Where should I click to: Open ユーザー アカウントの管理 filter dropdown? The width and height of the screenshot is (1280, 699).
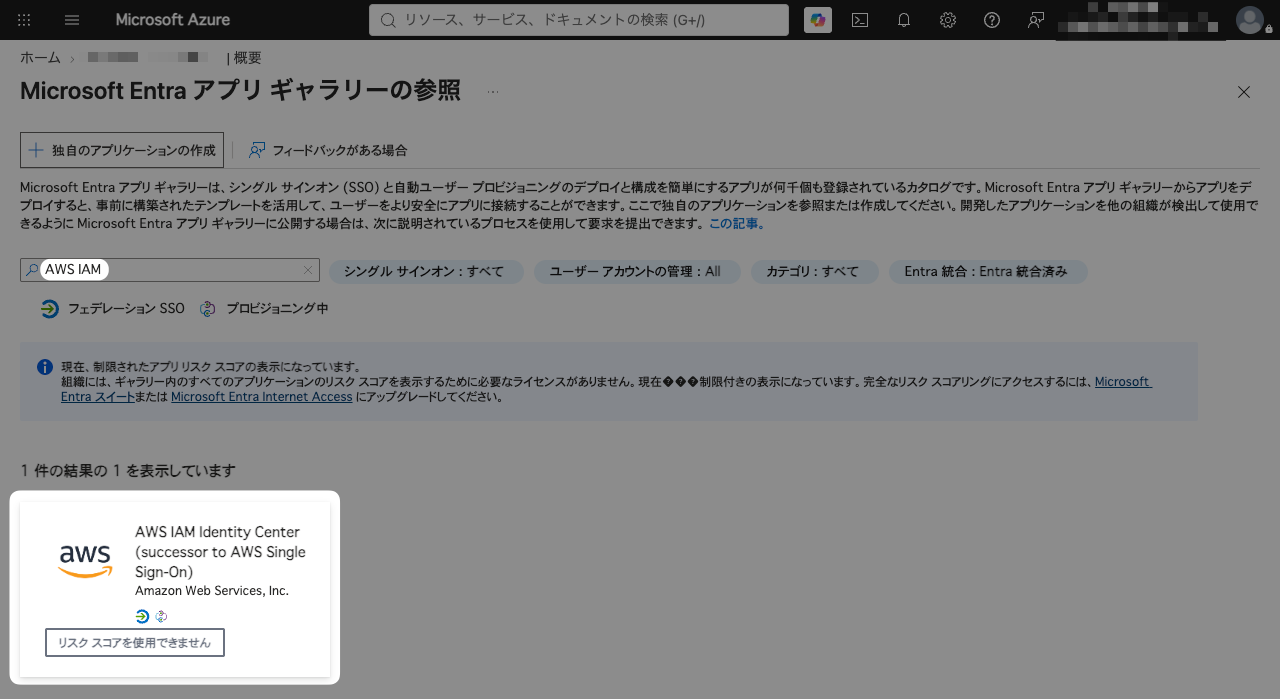[x=636, y=271]
